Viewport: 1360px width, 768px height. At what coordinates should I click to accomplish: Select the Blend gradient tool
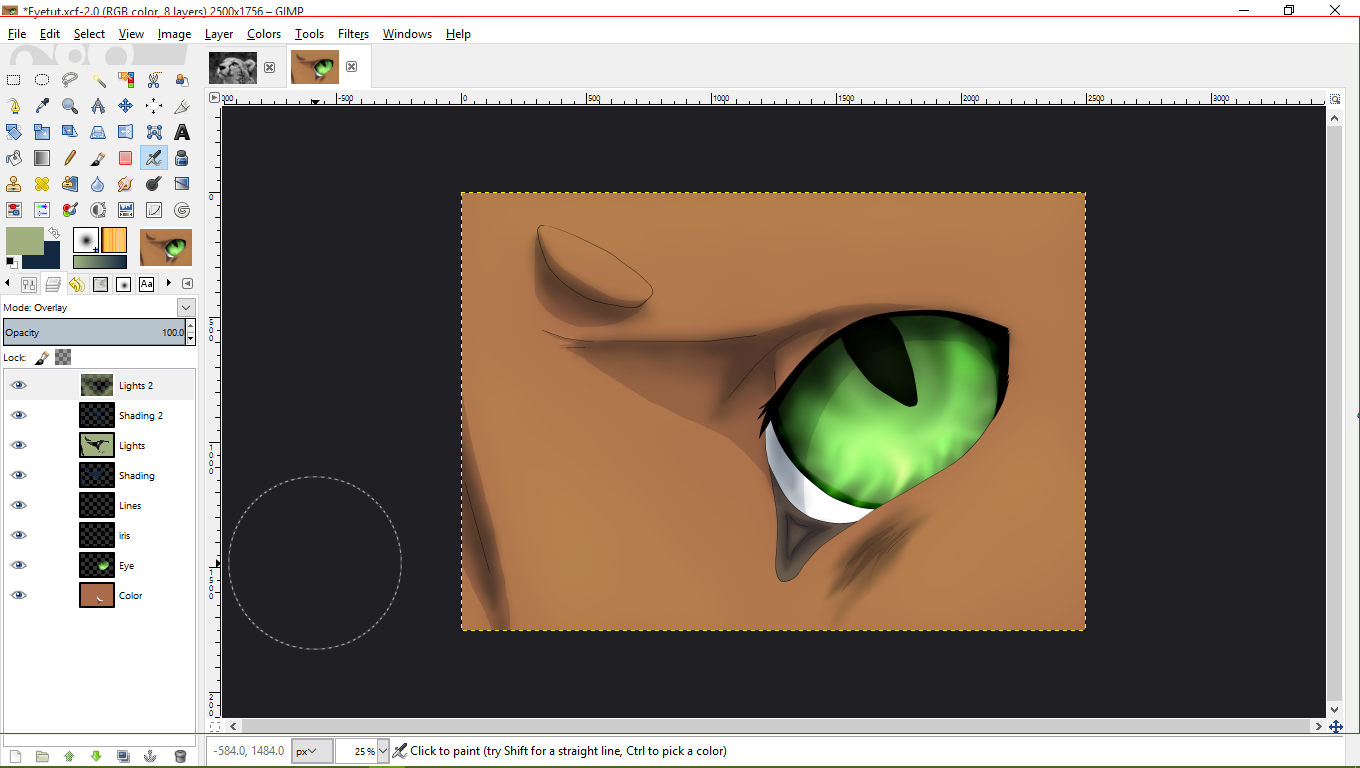click(x=42, y=158)
